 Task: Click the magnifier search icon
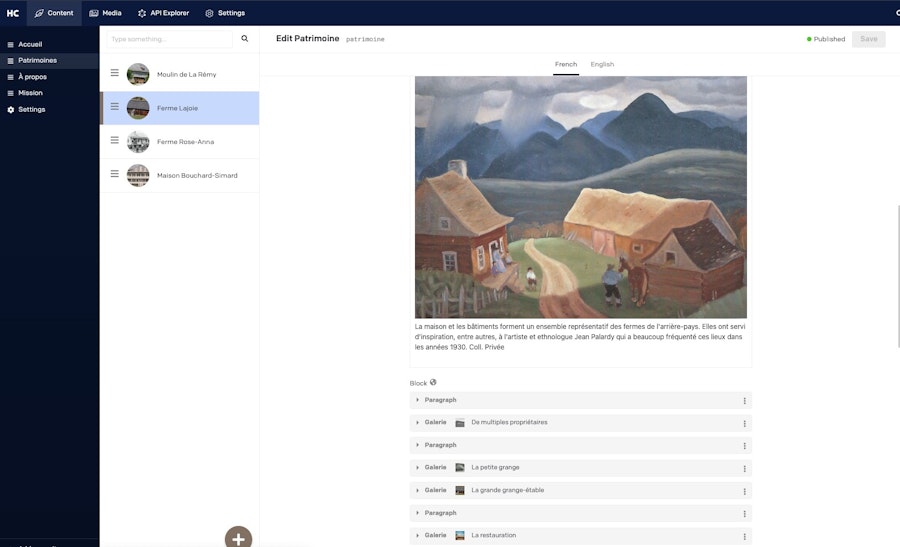pos(245,38)
